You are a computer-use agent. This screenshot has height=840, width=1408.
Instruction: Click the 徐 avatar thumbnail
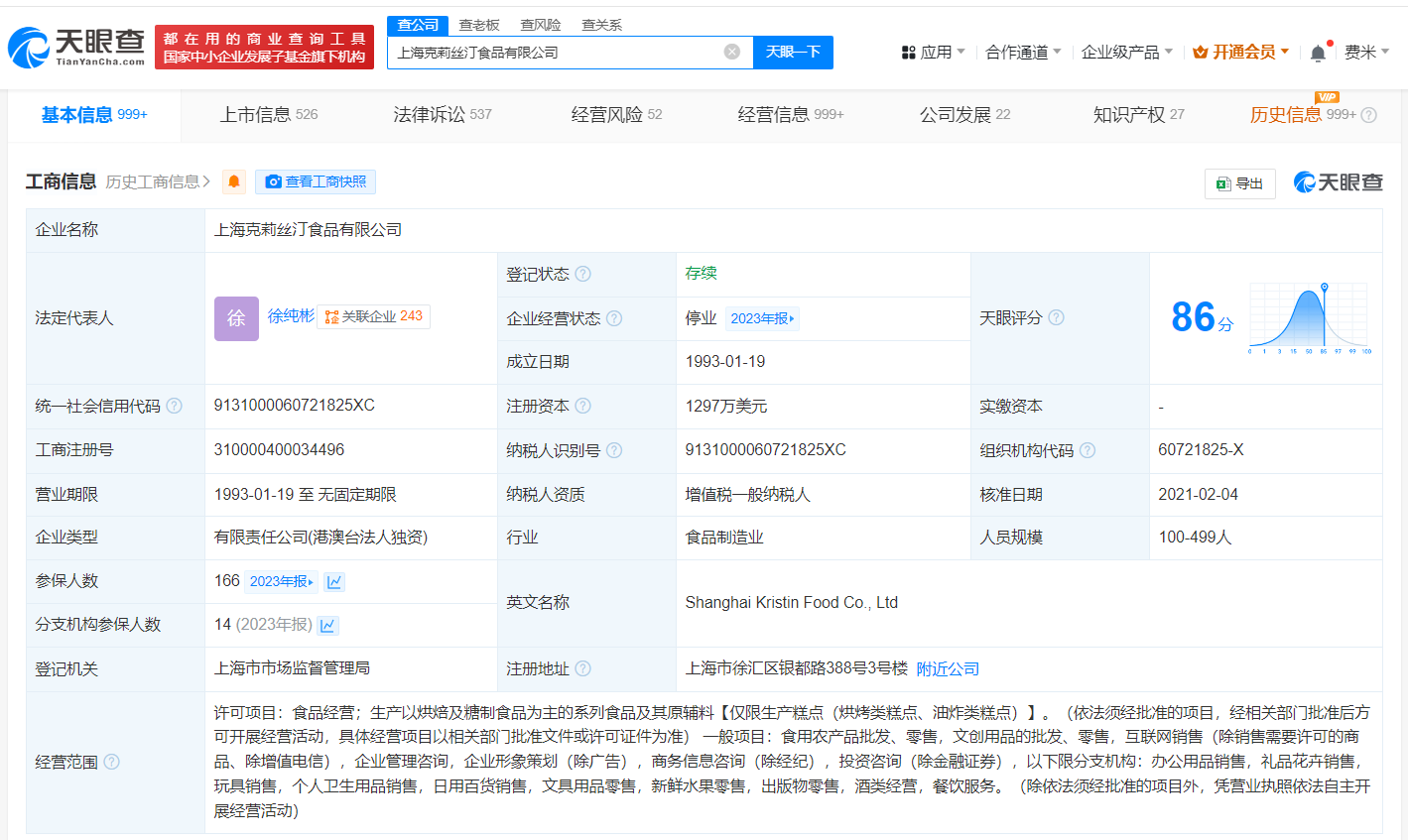click(236, 318)
